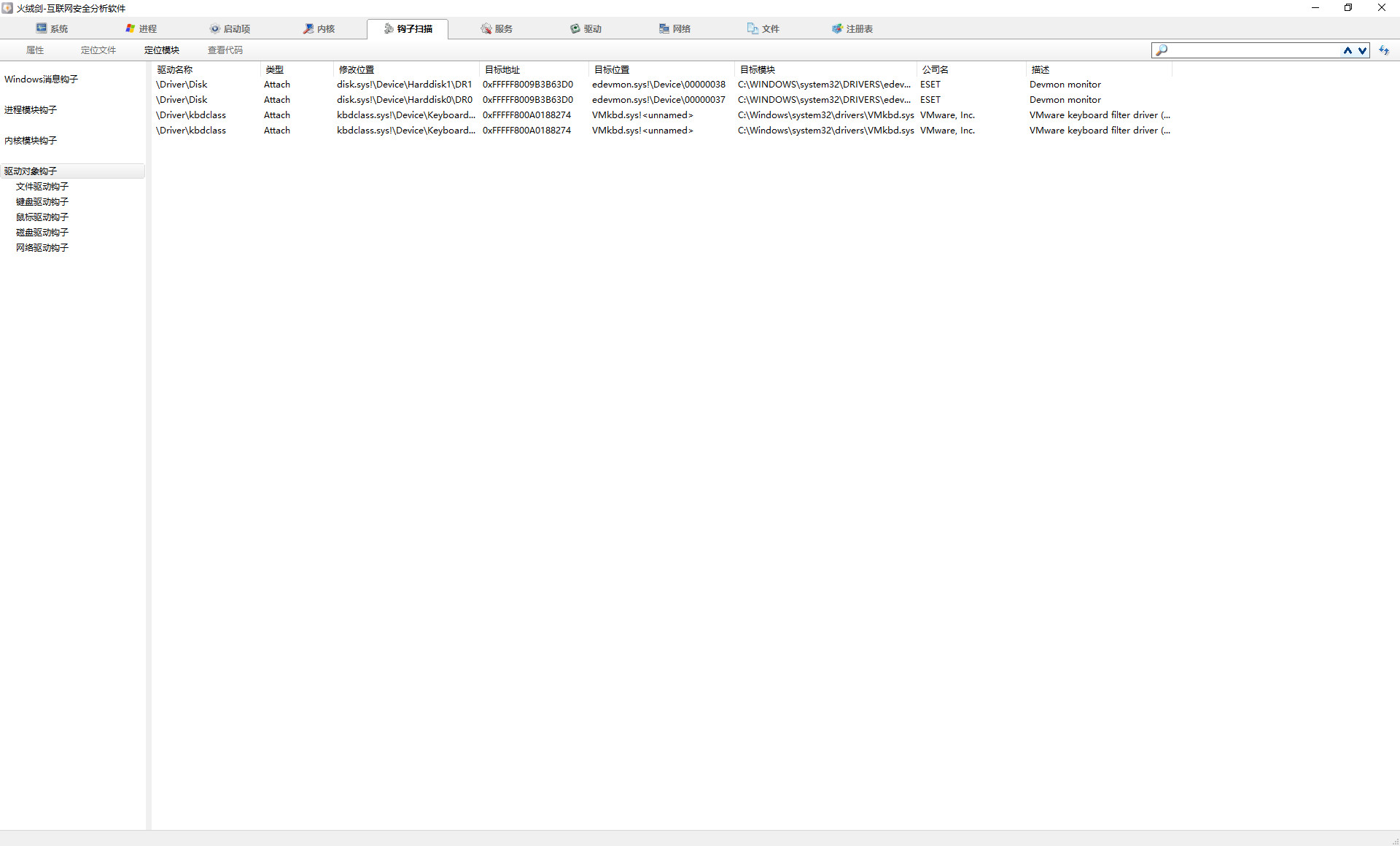Open the 内核 (Kernel) tab
Viewport: 1400px width, 846px height.
point(319,28)
